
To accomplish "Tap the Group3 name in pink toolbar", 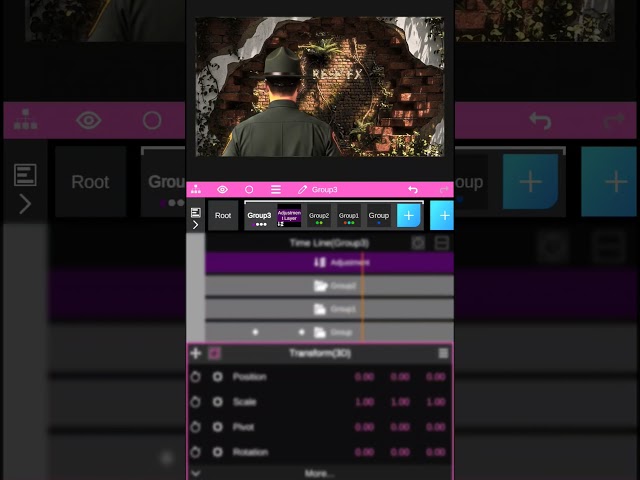I will (x=324, y=189).
